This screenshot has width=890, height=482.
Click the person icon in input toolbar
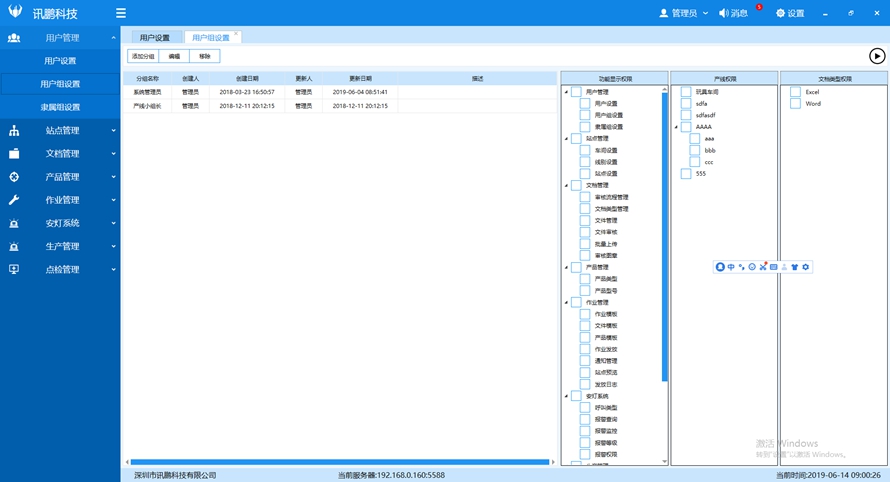pyautogui.click(x=784, y=267)
